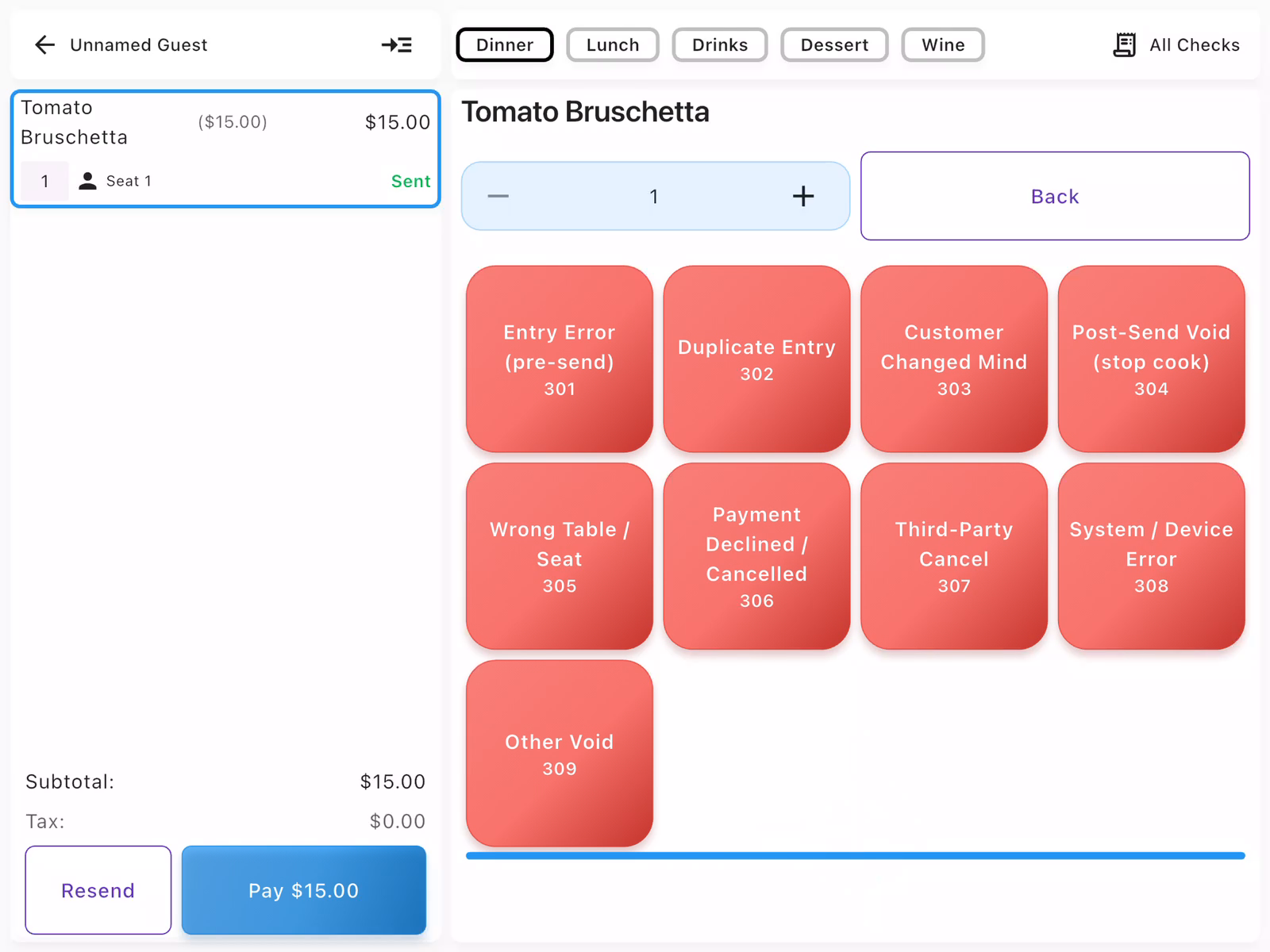
Task: Select Post-Send Void (stop cook) 304
Action: click(1151, 359)
